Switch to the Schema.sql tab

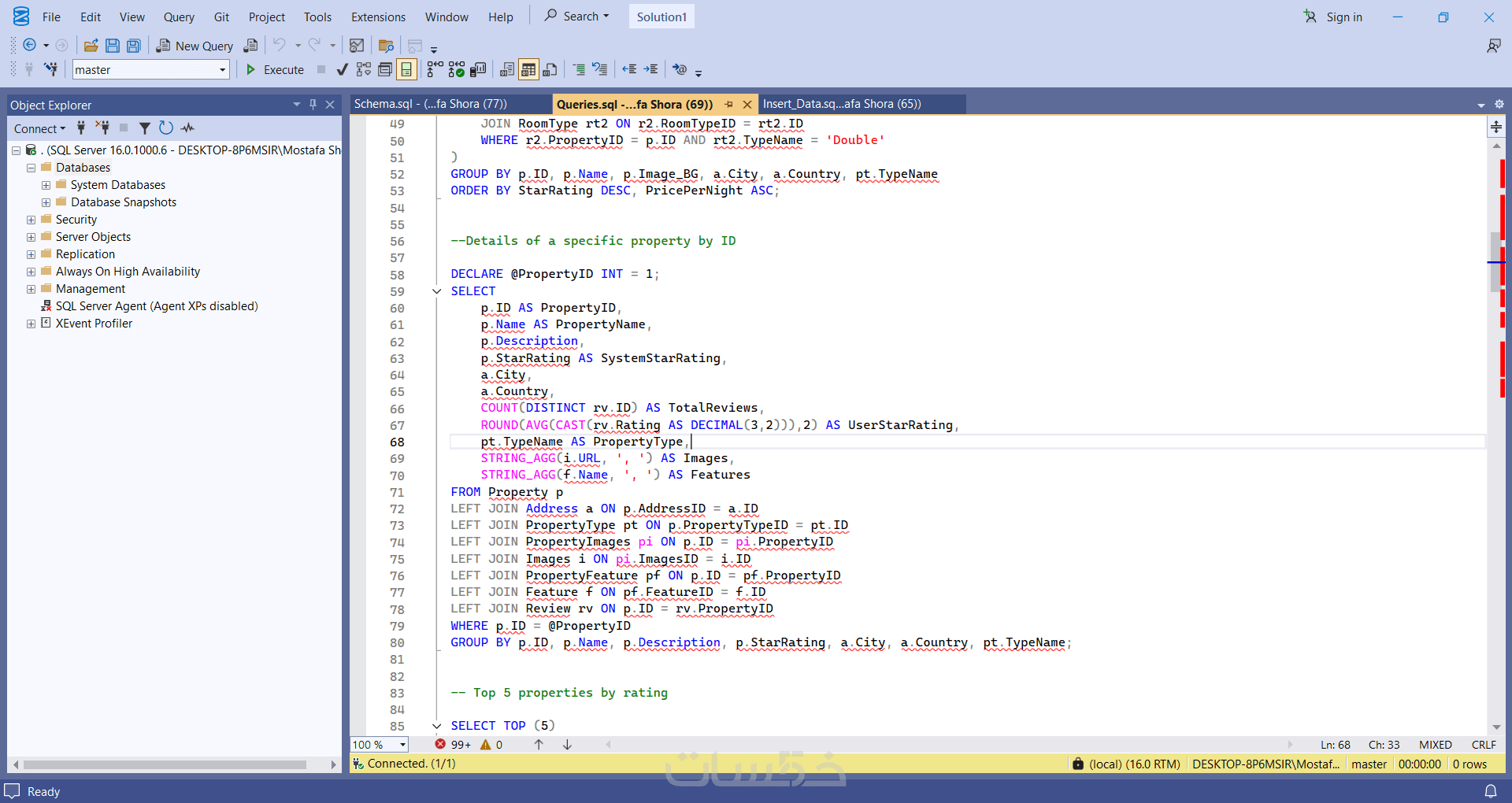tap(431, 104)
